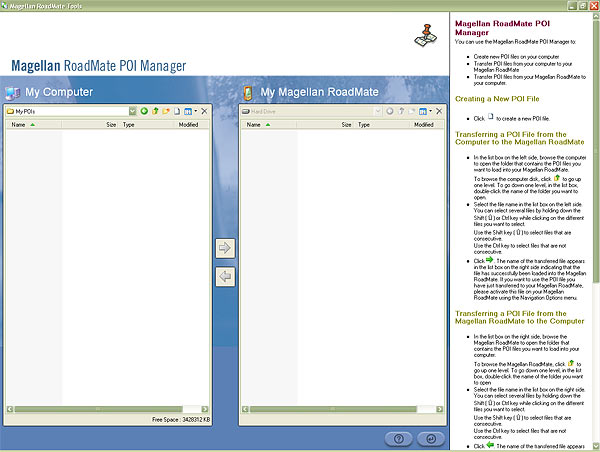Delete selected file in My Computer pane

204,111
